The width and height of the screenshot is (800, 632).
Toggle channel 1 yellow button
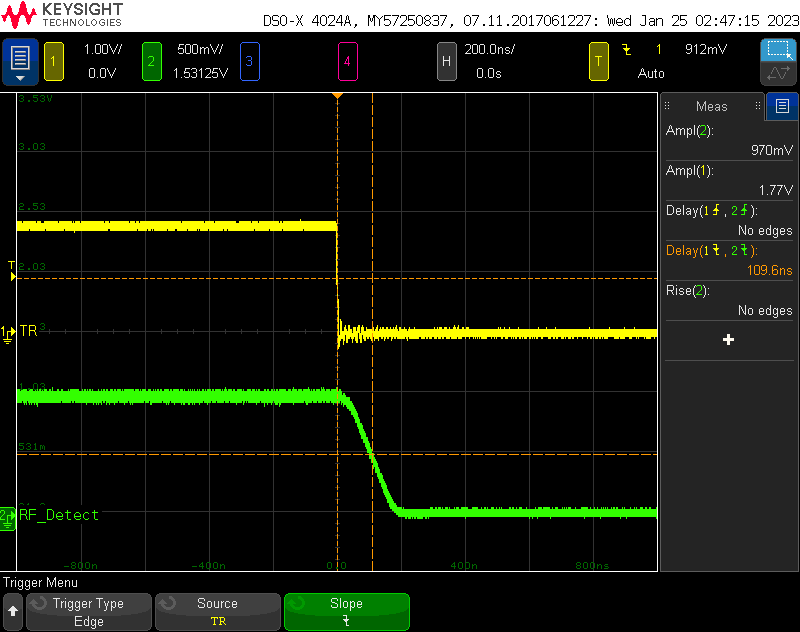click(x=54, y=62)
